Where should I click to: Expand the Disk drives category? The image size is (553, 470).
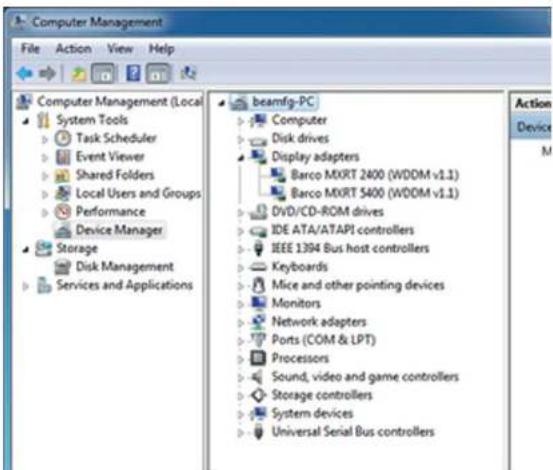pyautogui.click(x=241, y=140)
